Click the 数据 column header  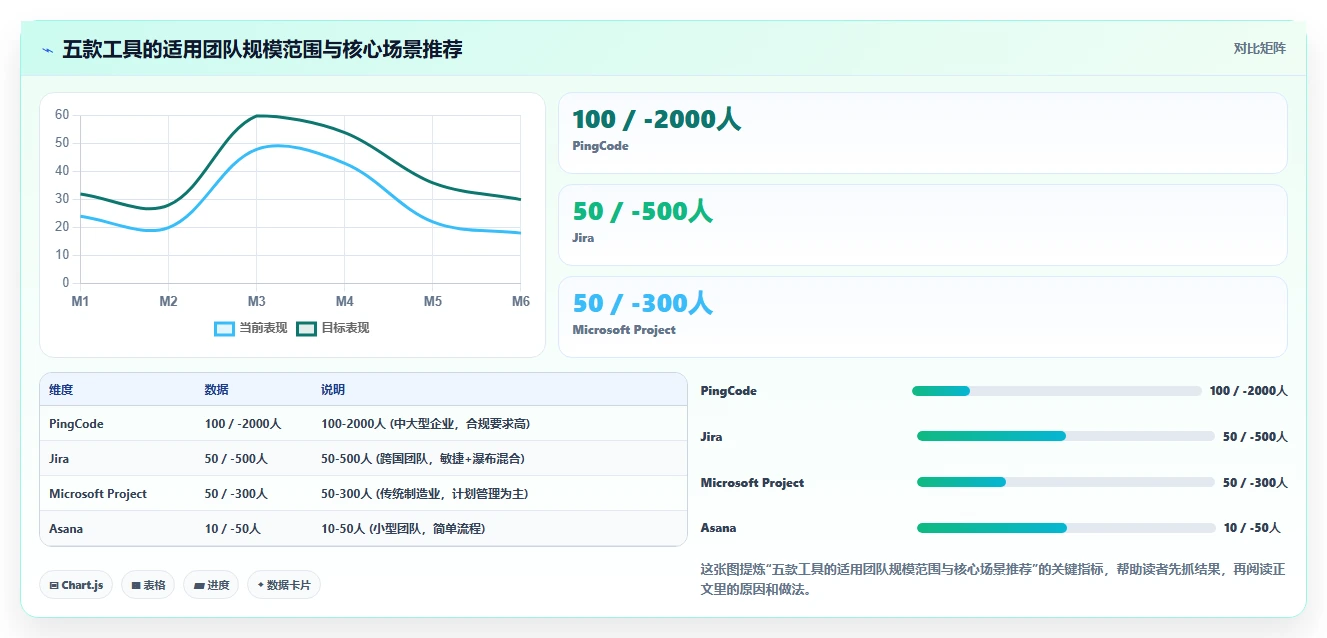click(x=217, y=390)
